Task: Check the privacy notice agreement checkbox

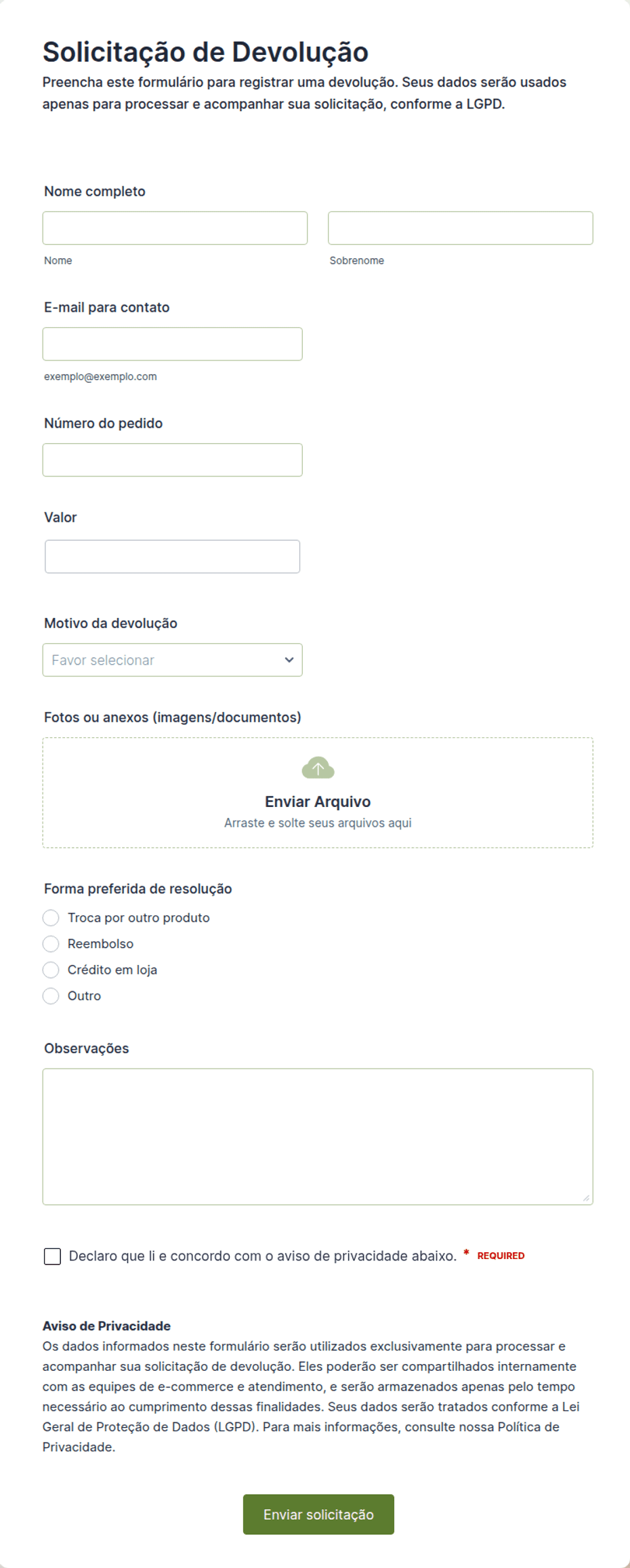Action: point(52,1256)
